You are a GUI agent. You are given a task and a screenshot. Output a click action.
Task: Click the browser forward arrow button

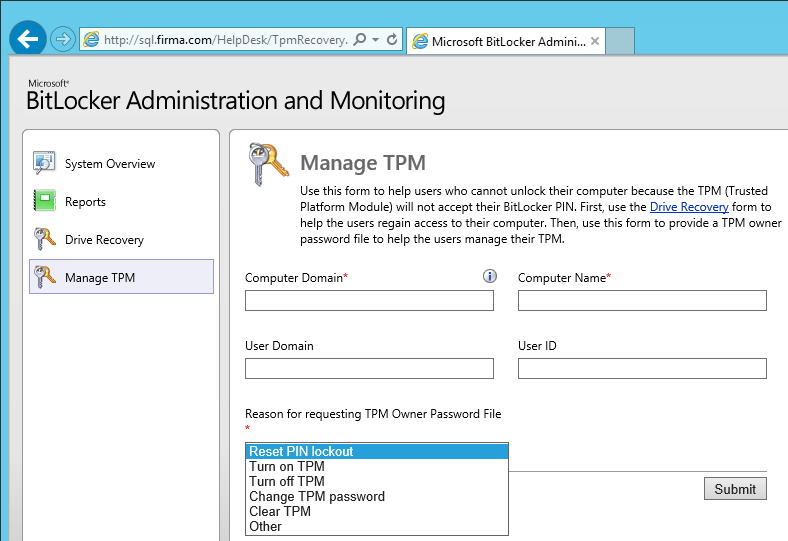(63, 39)
